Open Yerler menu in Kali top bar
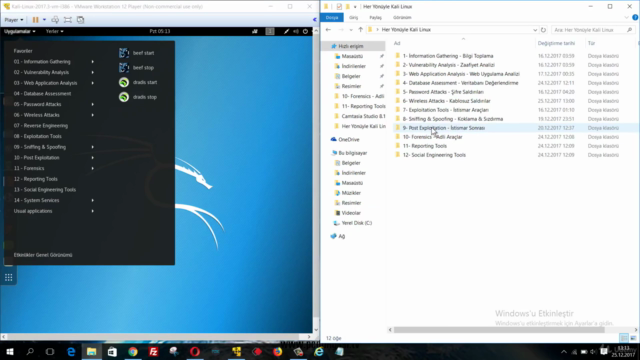Image resolution: width=640 pixels, height=360 pixels. [54, 31]
